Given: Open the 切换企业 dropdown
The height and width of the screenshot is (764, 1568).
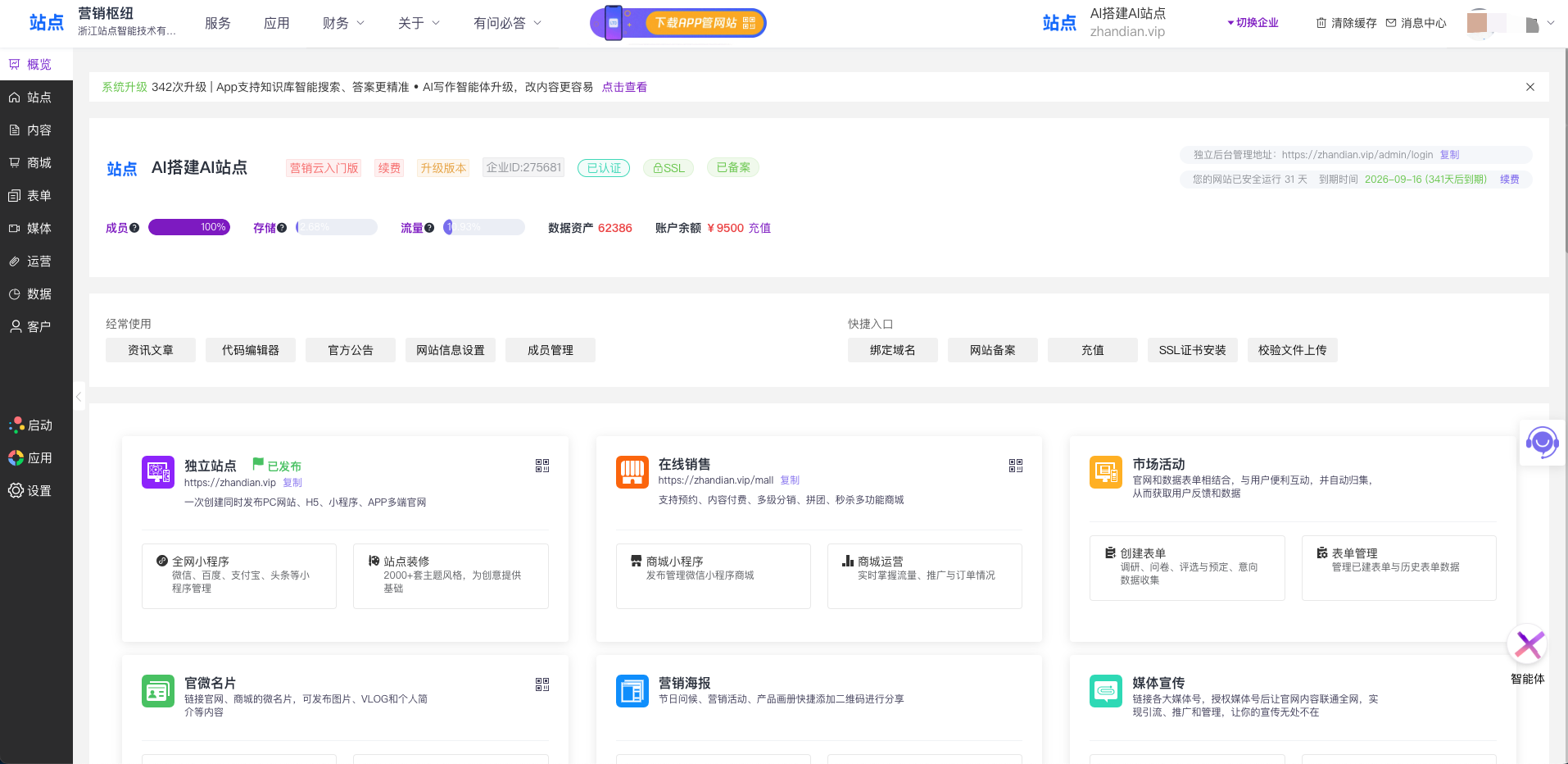Looking at the screenshot, I should (x=1253, y=23).
